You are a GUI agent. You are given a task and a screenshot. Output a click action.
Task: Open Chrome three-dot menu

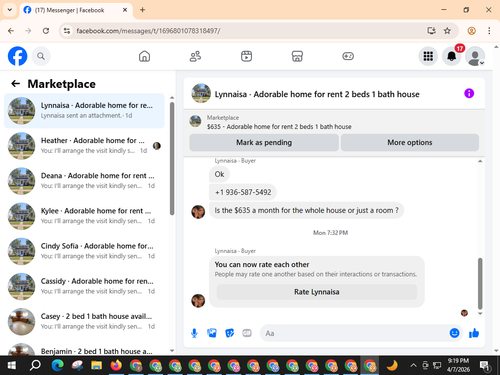489,31
